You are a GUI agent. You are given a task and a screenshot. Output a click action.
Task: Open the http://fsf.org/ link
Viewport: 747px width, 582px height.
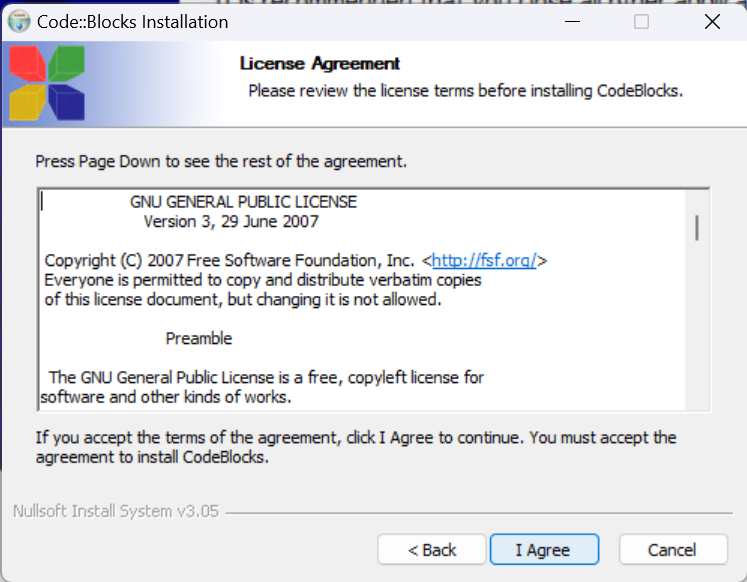coord(484,261)
